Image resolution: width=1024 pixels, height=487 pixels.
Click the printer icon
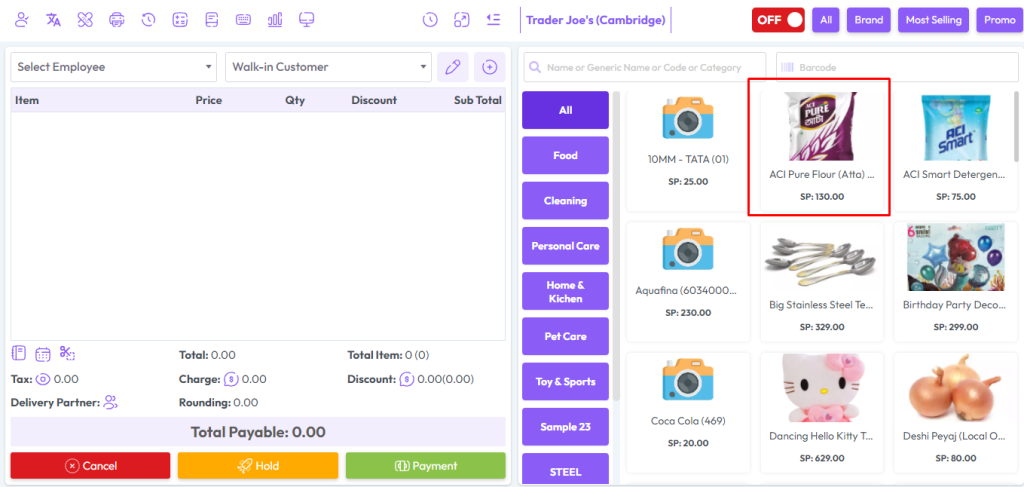pyautogui.click(x=117, y=20)
